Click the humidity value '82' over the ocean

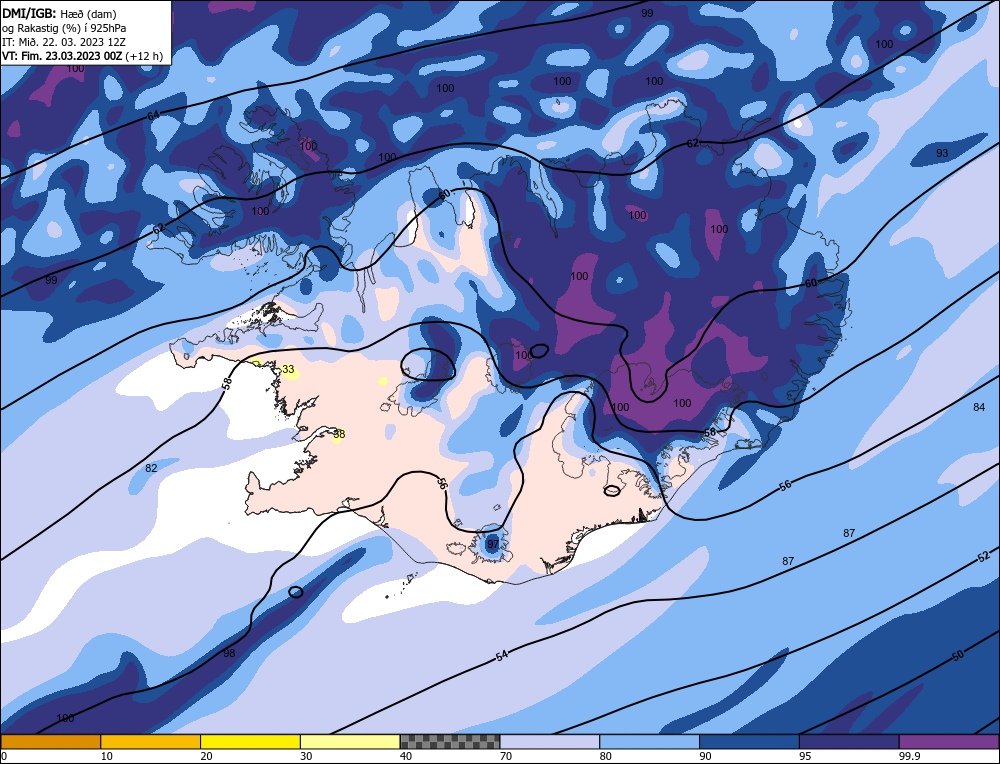click(151, 468)
